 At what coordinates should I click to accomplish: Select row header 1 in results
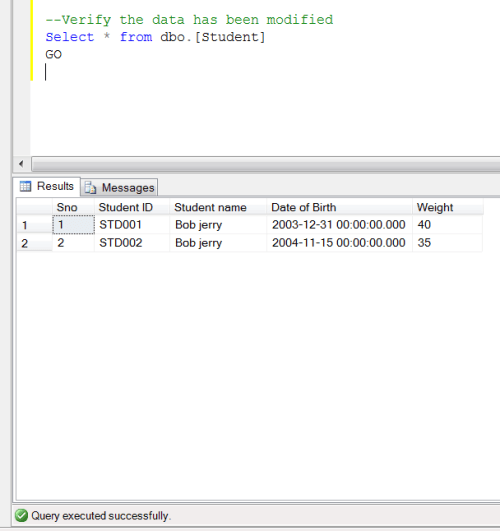tap(35, 225)
